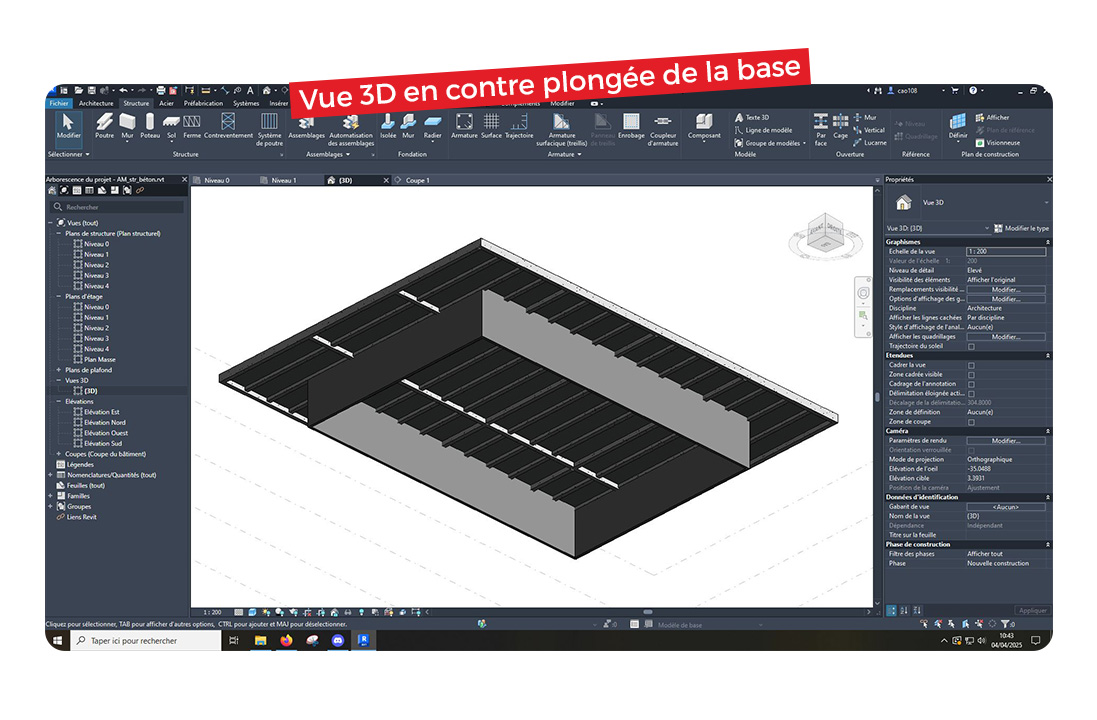
Task: Click Modifier le type button
Action: (1021, 228)
